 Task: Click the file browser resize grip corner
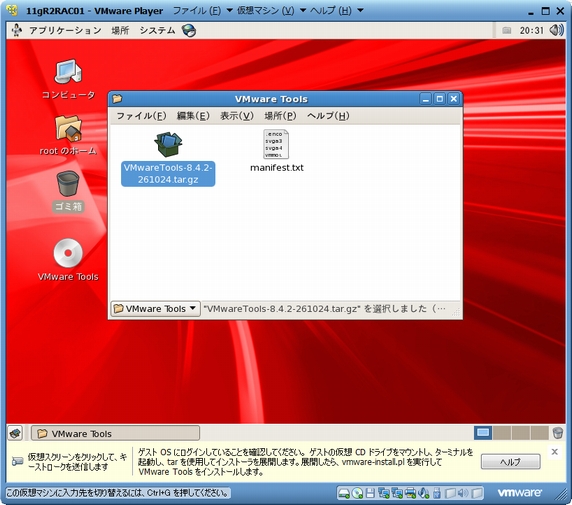(456, 312)
